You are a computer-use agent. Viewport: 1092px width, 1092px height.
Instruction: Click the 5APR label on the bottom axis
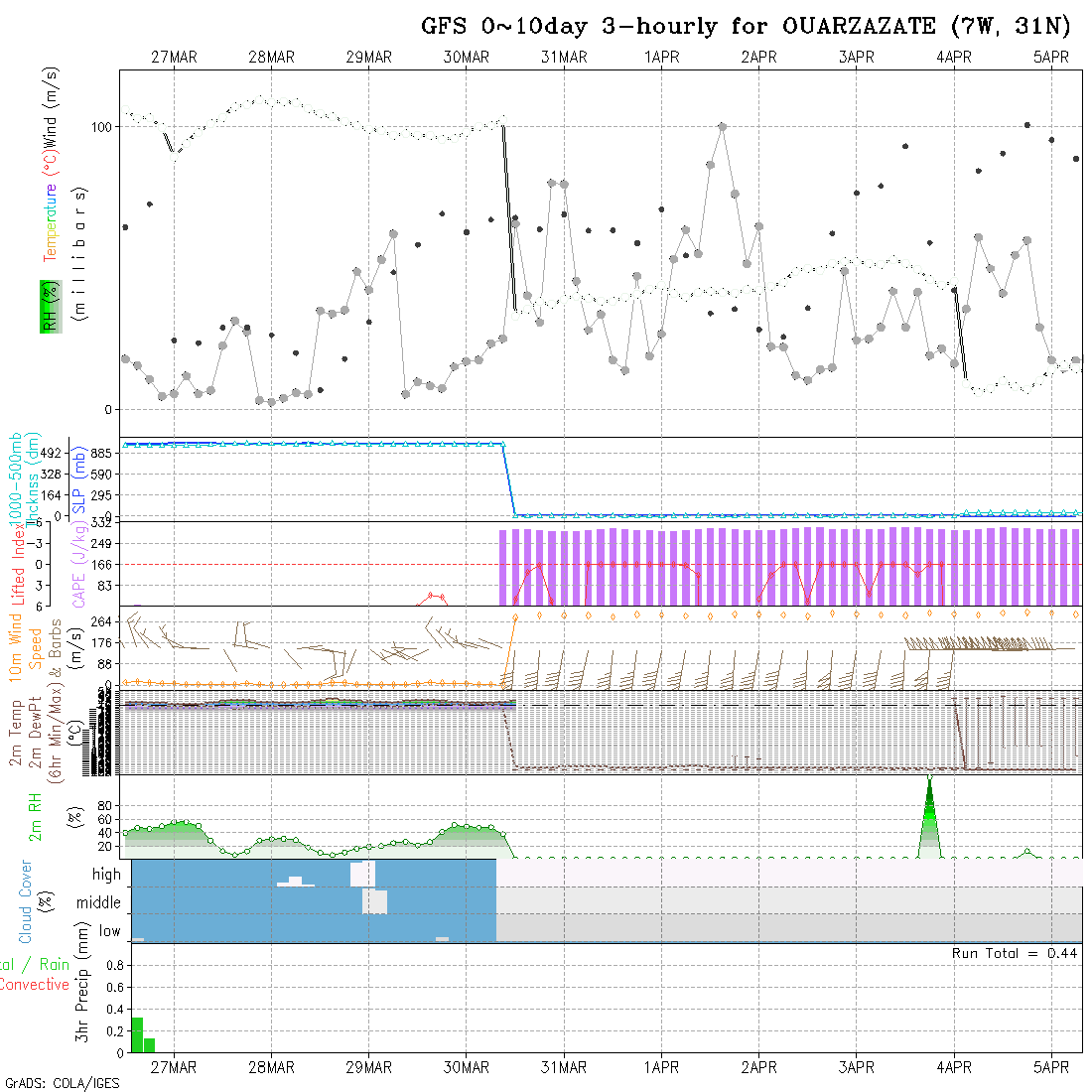point(1051,1067)
